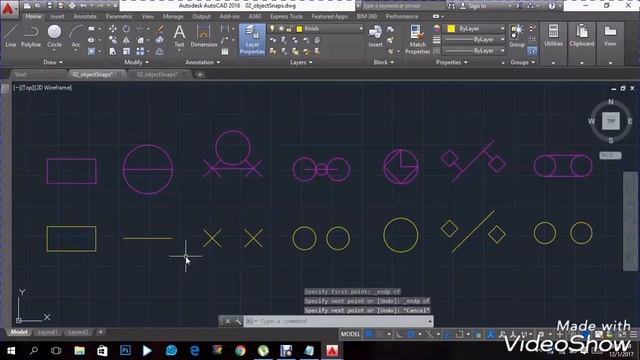Expand the Properties panel

(451, 62)
